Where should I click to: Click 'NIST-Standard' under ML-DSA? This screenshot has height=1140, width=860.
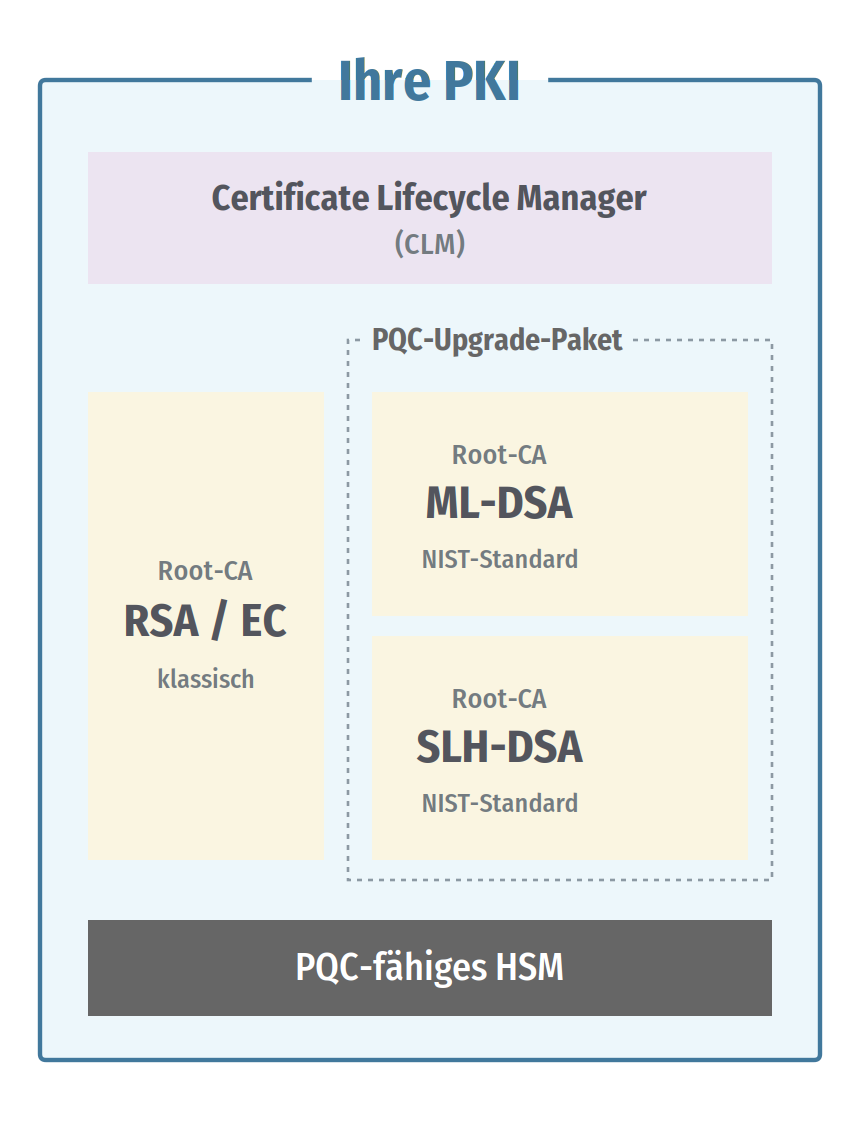[500, 560]
